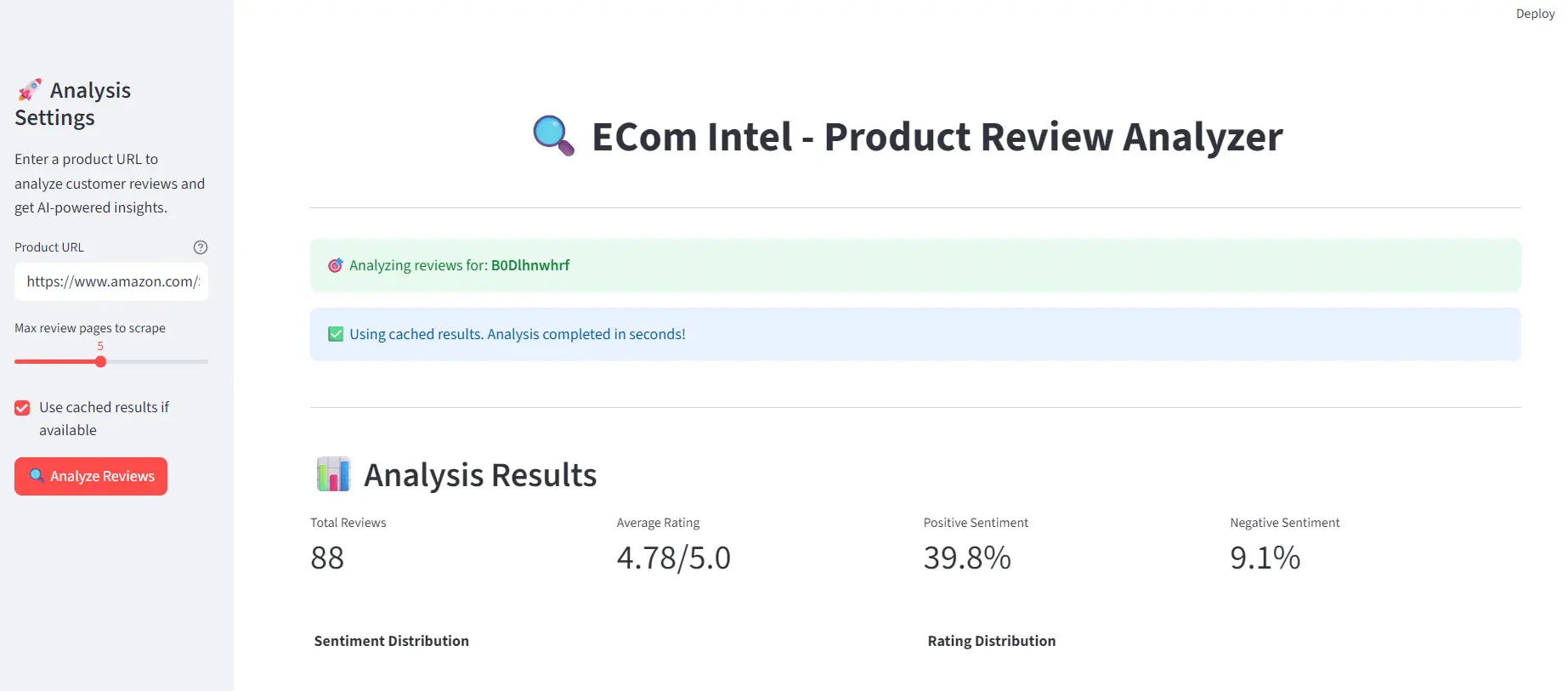The width and height of the screenshot is (1568, 691).
Task: Focus the Product URL input field
Action: click(x=111, y=281)
